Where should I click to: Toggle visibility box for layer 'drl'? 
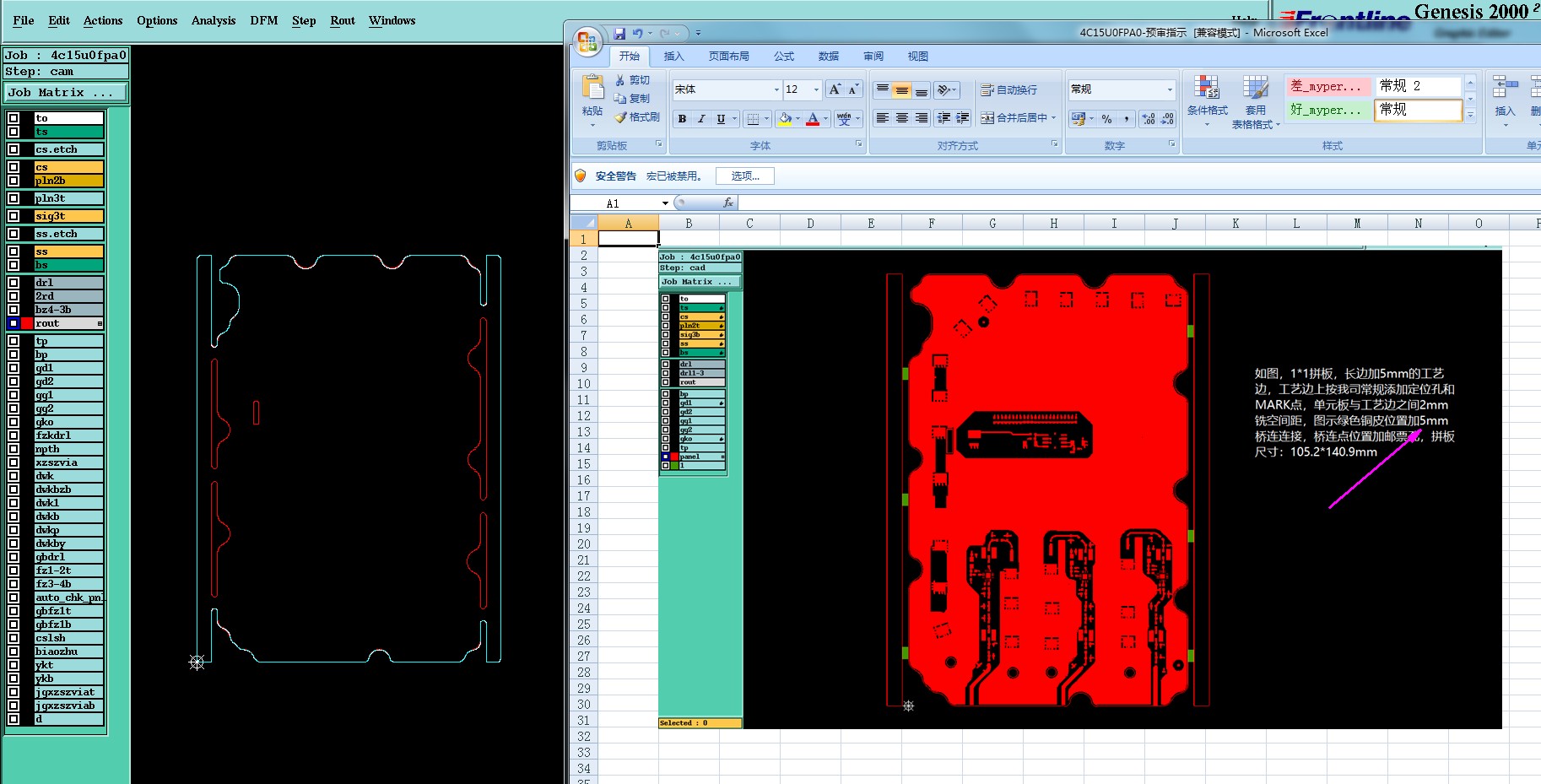[x=14, y=283]
